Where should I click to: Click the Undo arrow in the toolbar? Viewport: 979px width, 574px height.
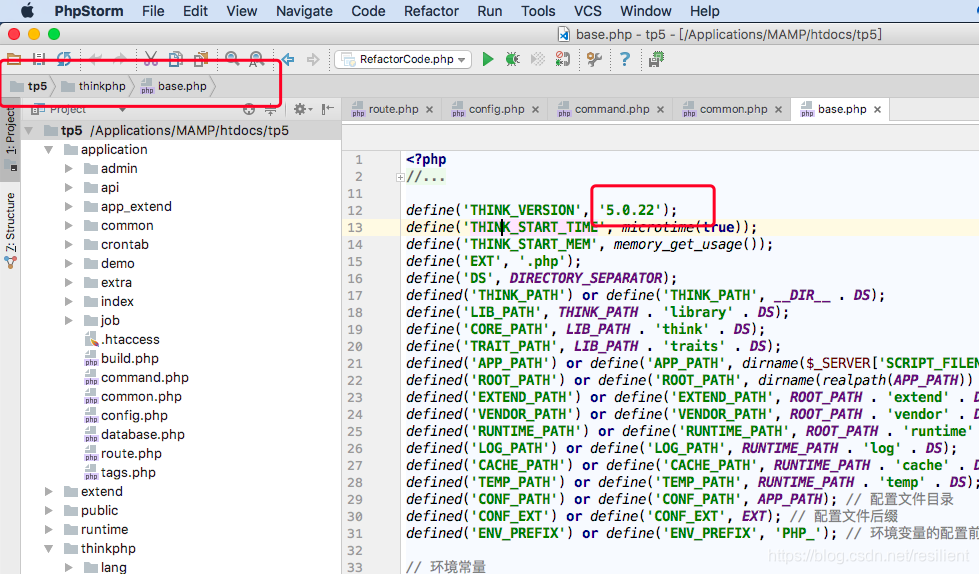[96, 59]
